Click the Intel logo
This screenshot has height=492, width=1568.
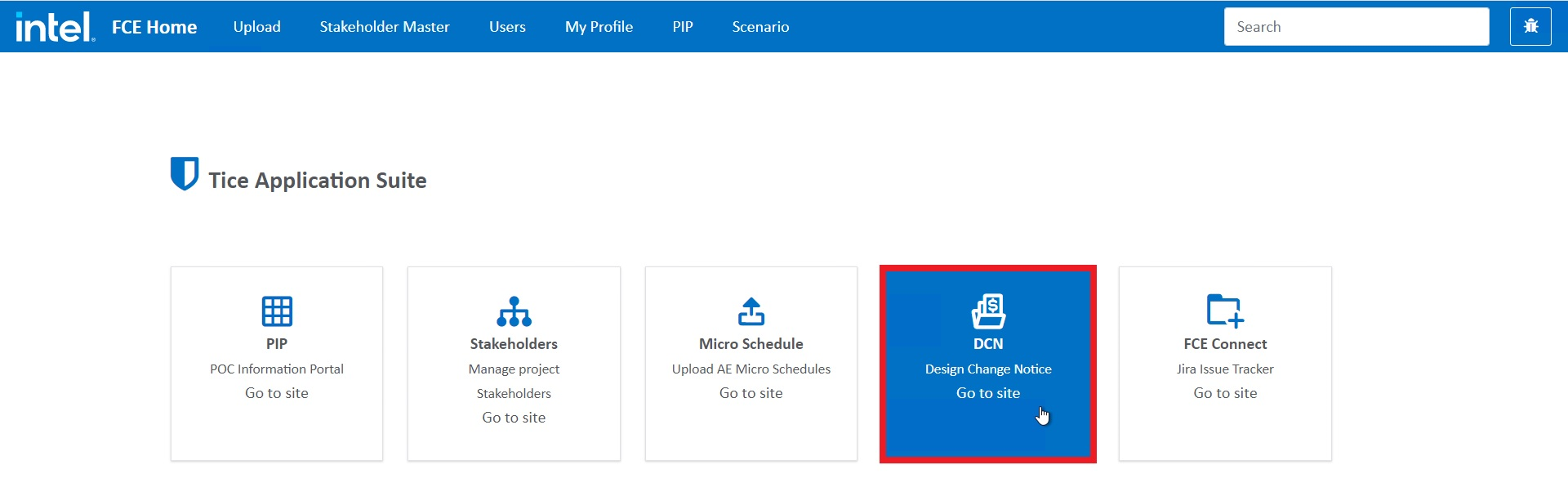pos(55,27)
